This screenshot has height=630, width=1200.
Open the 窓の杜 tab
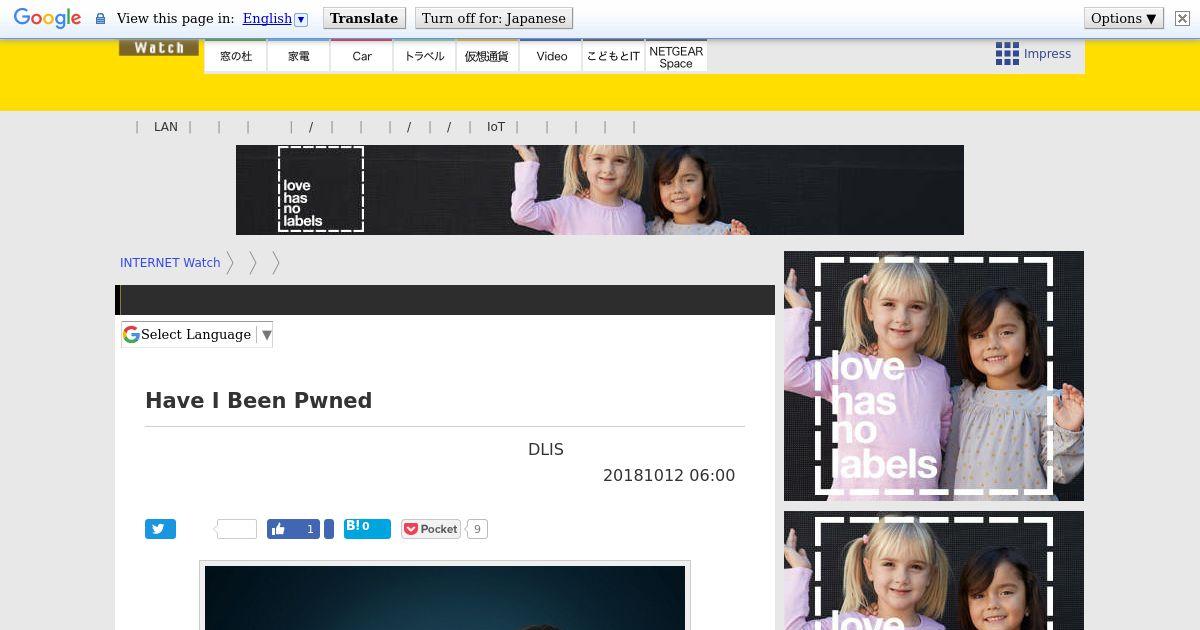[236, 56]
